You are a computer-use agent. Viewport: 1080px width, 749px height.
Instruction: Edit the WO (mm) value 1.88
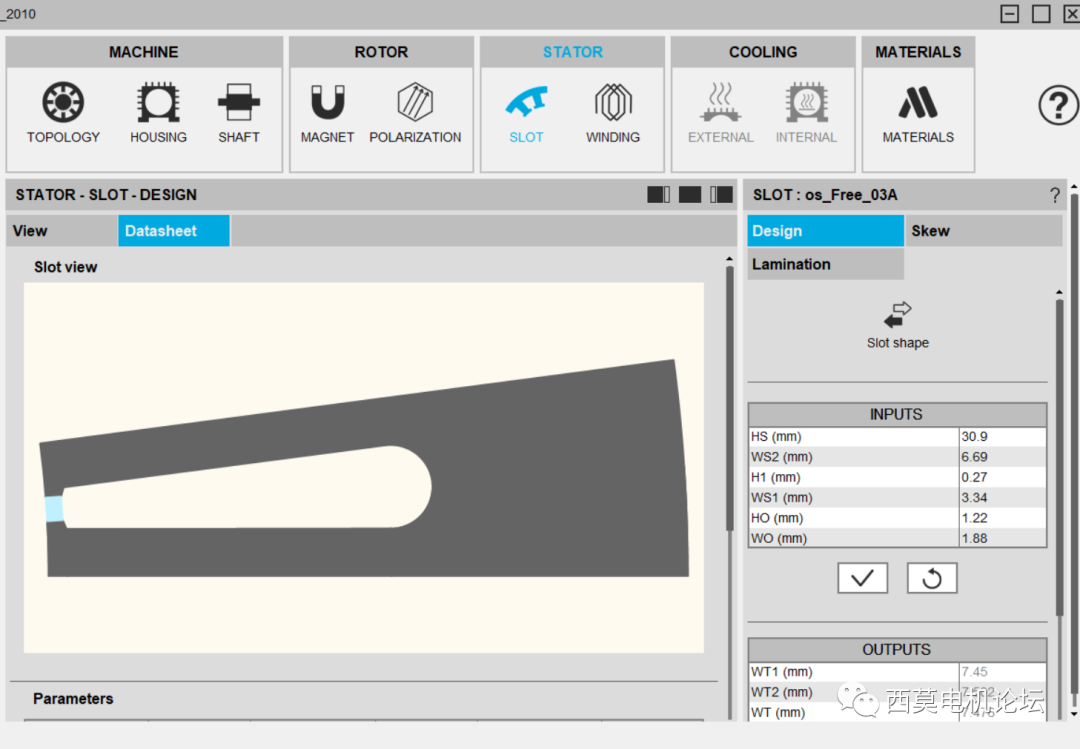pos(1002,538)
